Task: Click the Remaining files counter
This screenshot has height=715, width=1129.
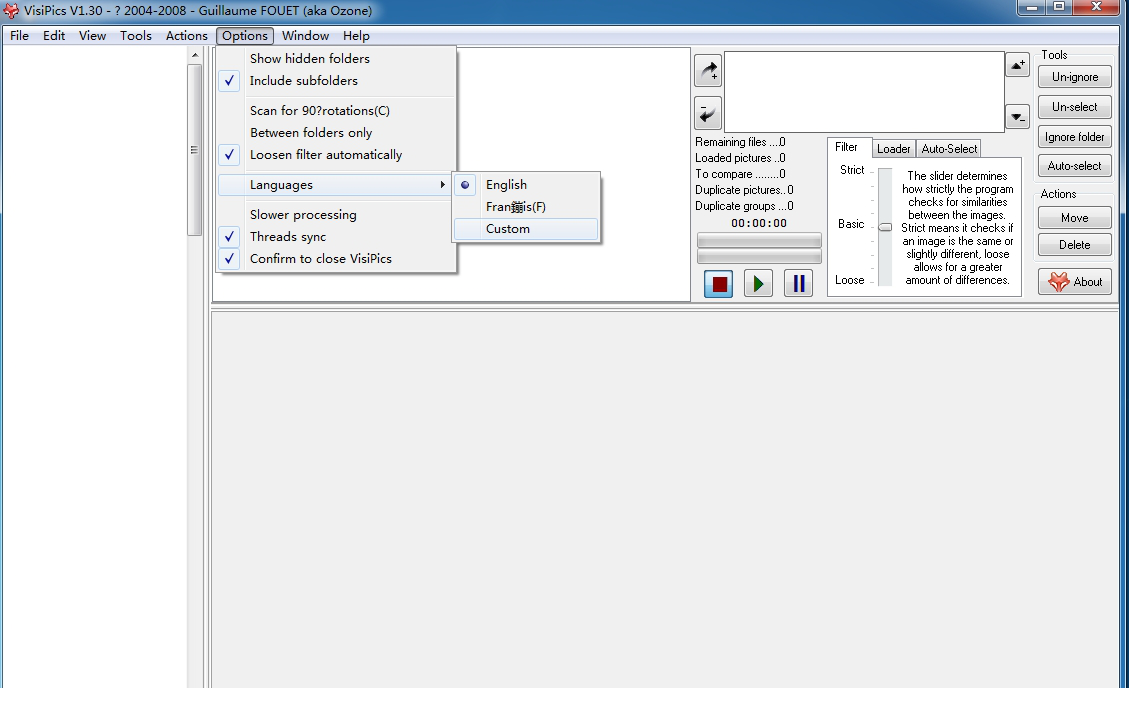Action: [x=740, y=143]
